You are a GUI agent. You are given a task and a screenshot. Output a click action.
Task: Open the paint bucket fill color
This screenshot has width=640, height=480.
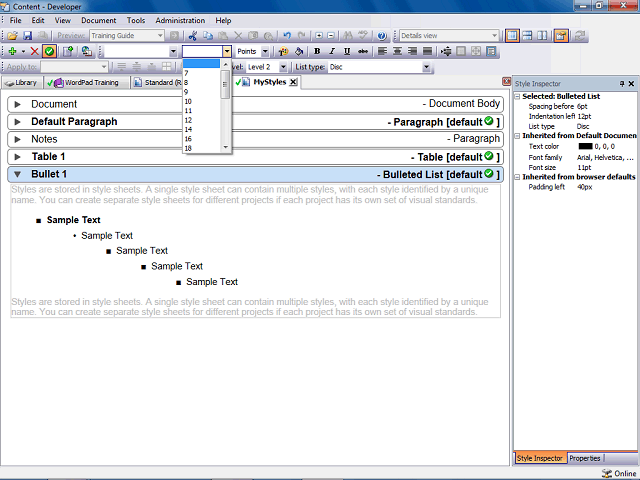tap(299, 51)
